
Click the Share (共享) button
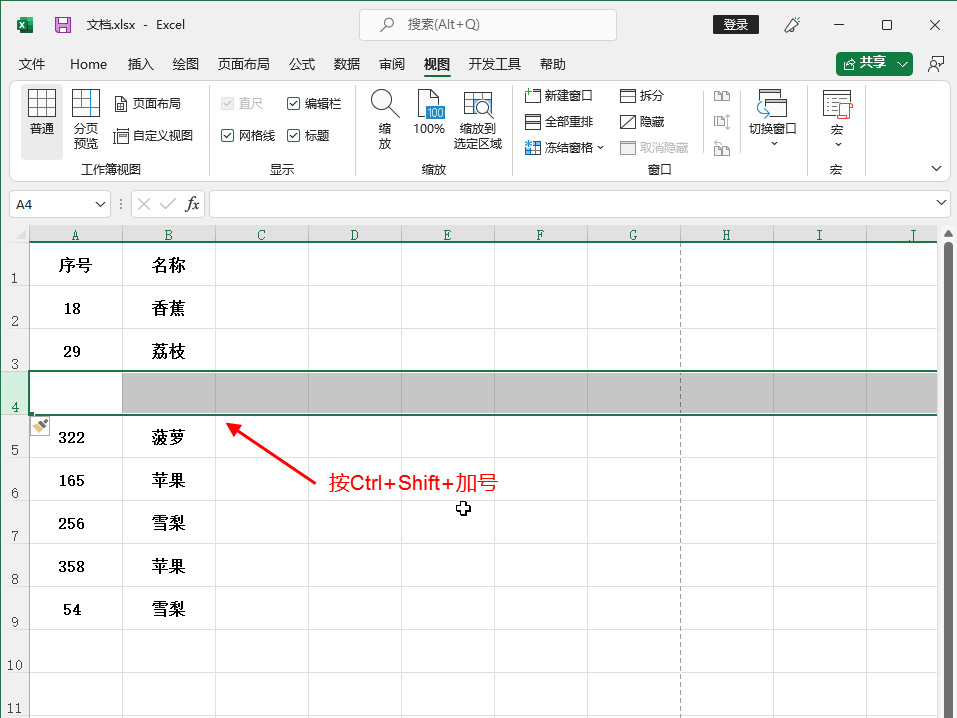pos(865,63)
